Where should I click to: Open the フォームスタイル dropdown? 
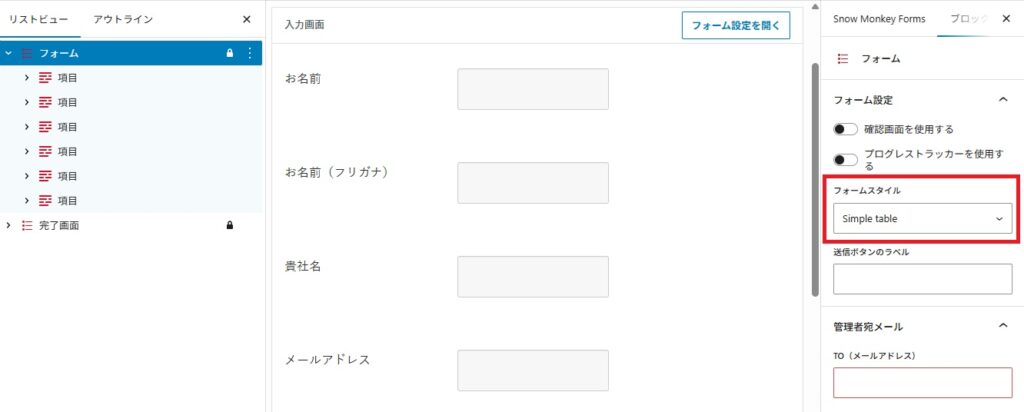pos(922,218)
